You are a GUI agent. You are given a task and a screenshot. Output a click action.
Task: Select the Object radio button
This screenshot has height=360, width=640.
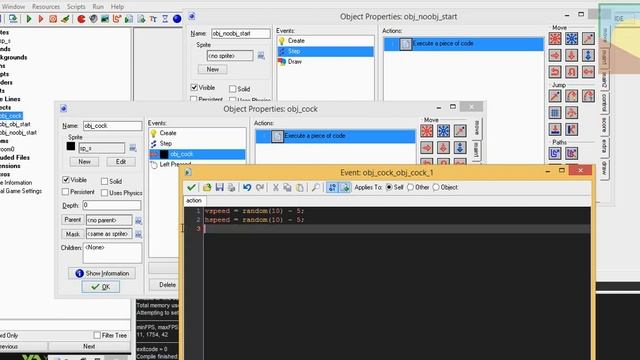click(436, 187)
